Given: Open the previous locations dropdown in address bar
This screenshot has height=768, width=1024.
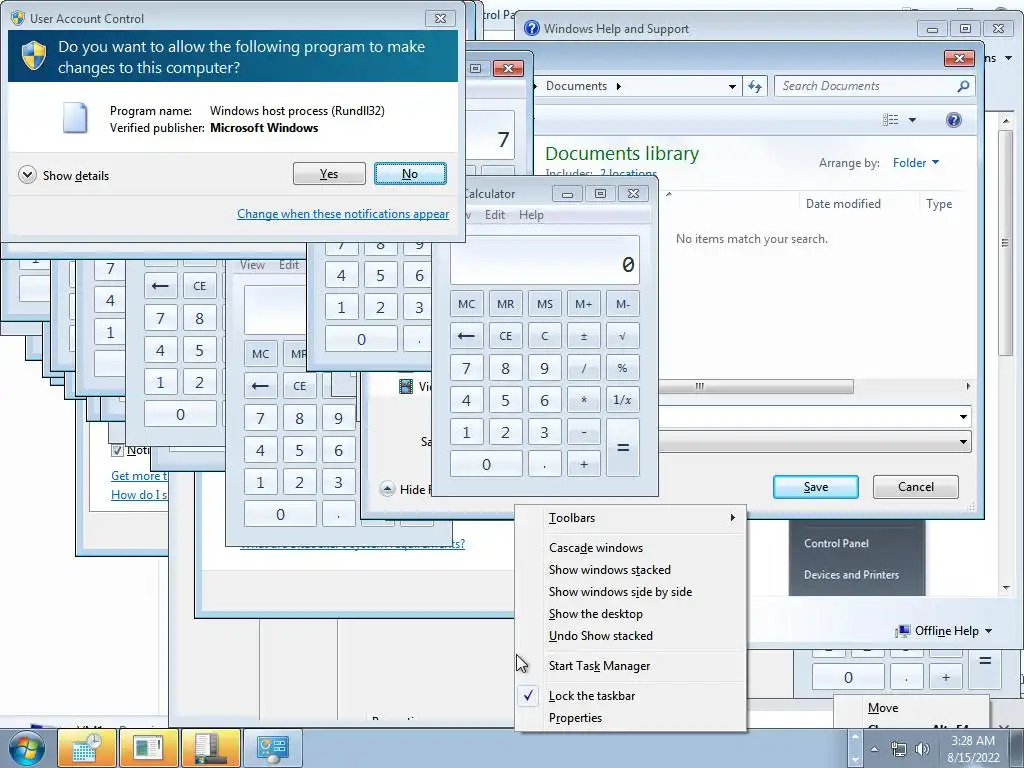Looking at the screenshot, I should 732,86.
